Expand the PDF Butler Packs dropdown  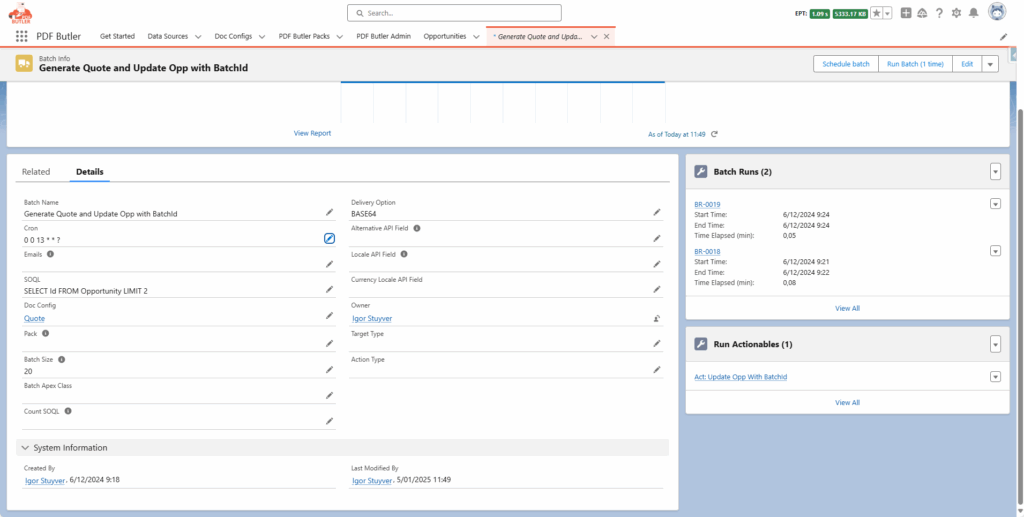(340, 37)
